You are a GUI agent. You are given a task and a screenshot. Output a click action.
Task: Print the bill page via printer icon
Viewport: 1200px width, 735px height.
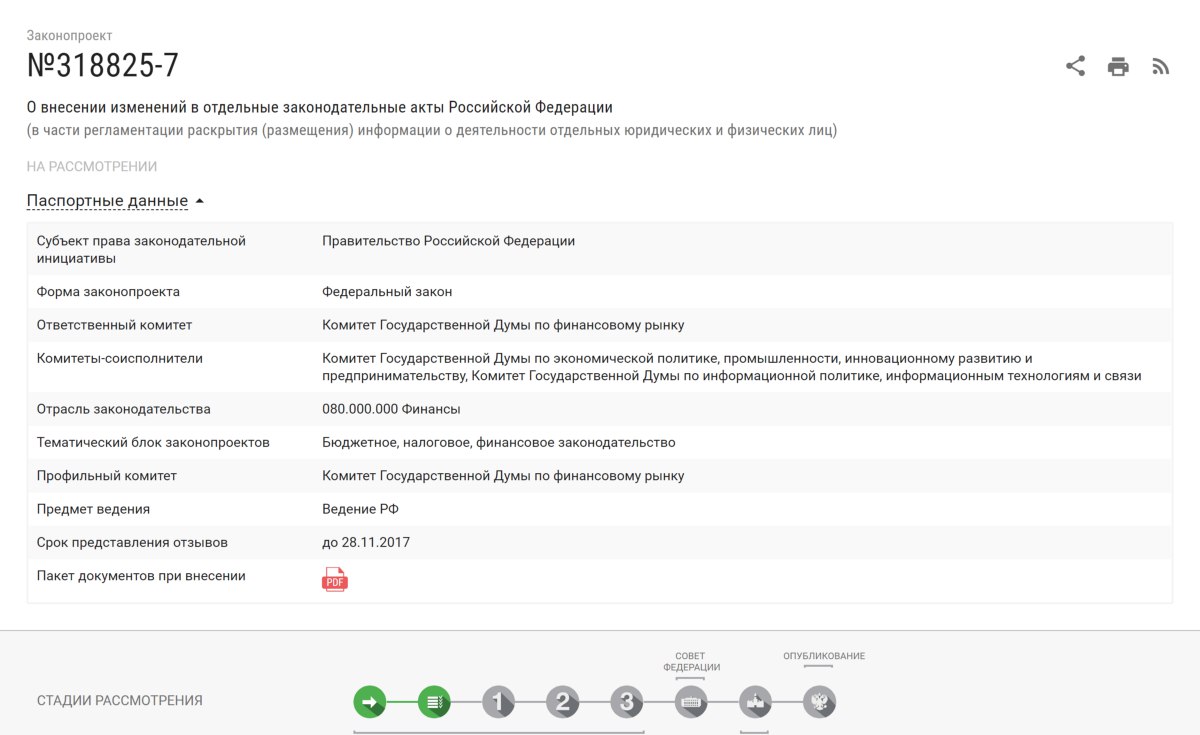pos(1118,67)
